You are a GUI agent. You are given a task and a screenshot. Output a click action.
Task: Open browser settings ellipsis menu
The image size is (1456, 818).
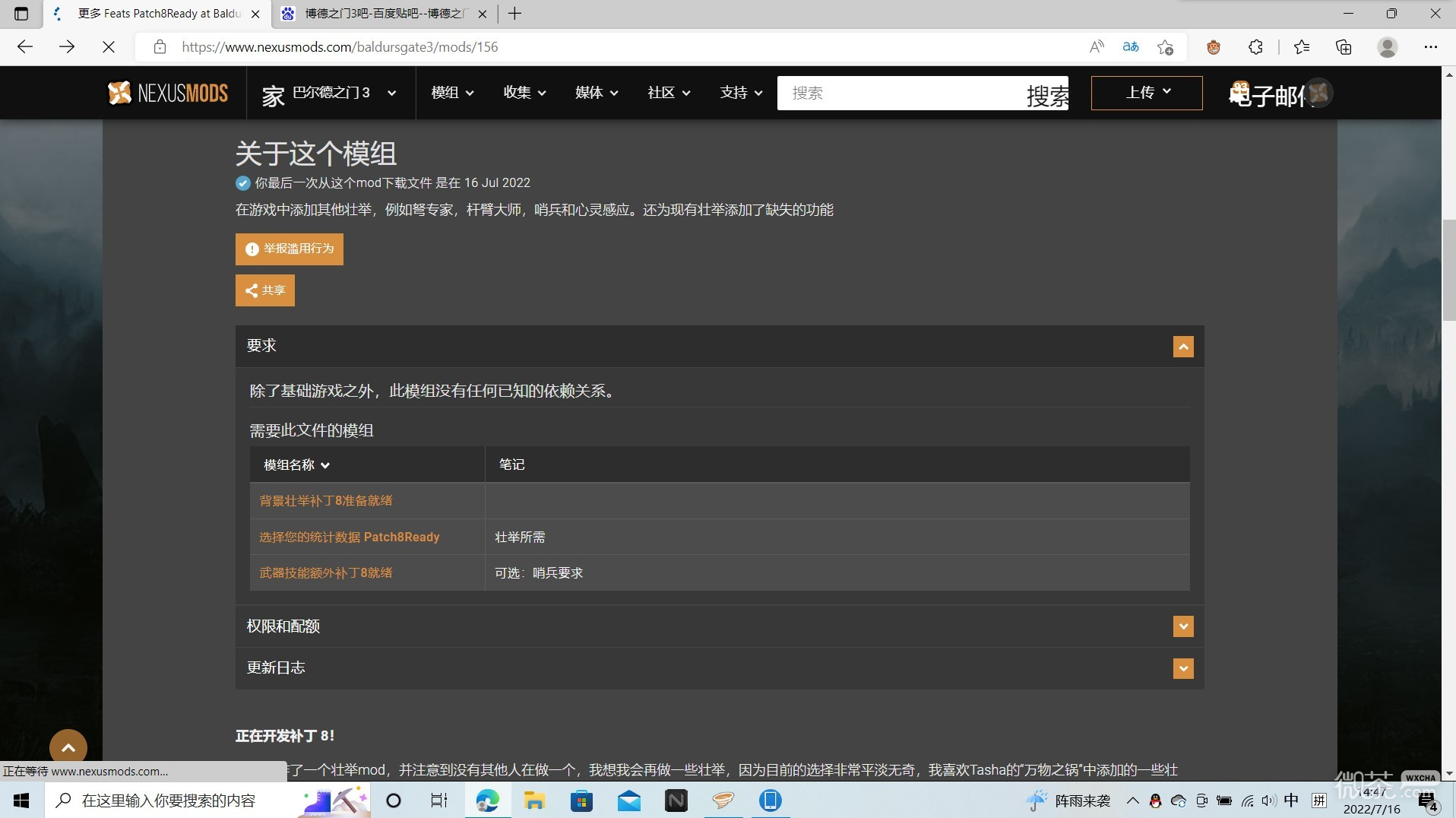pyautogui.click(x=1430, y=47)
